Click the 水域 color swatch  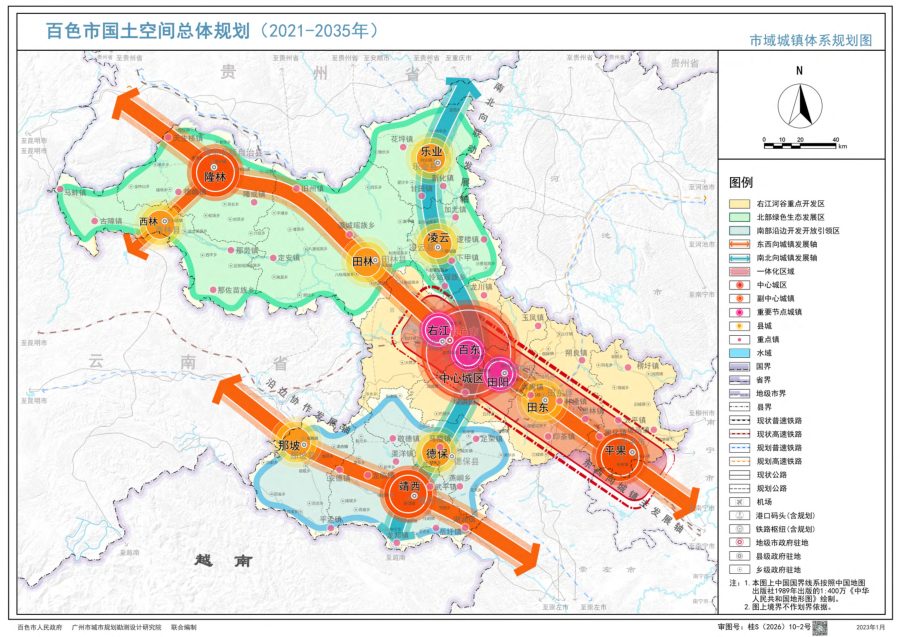point(739,353)
